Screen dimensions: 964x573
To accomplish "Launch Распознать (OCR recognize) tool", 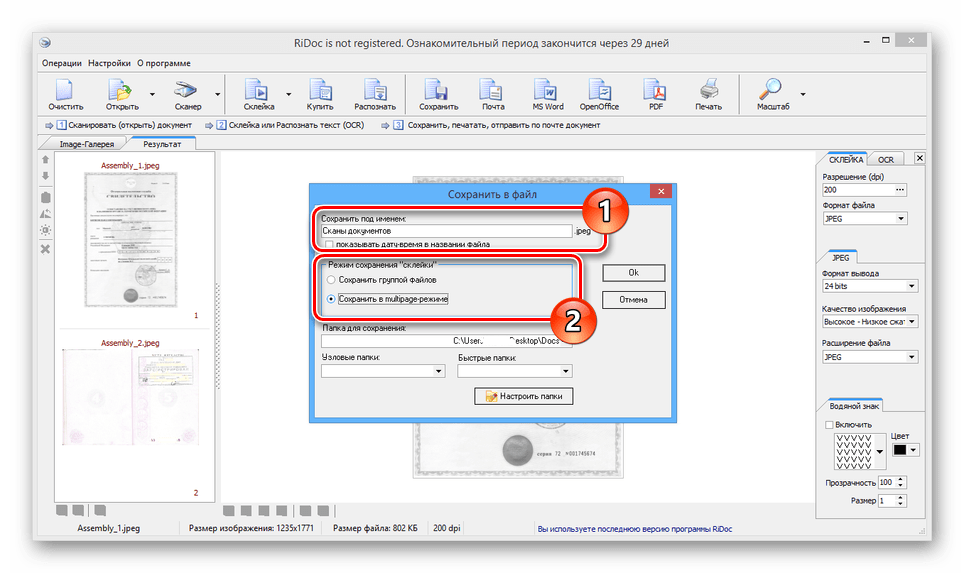I will click(375, 93).
